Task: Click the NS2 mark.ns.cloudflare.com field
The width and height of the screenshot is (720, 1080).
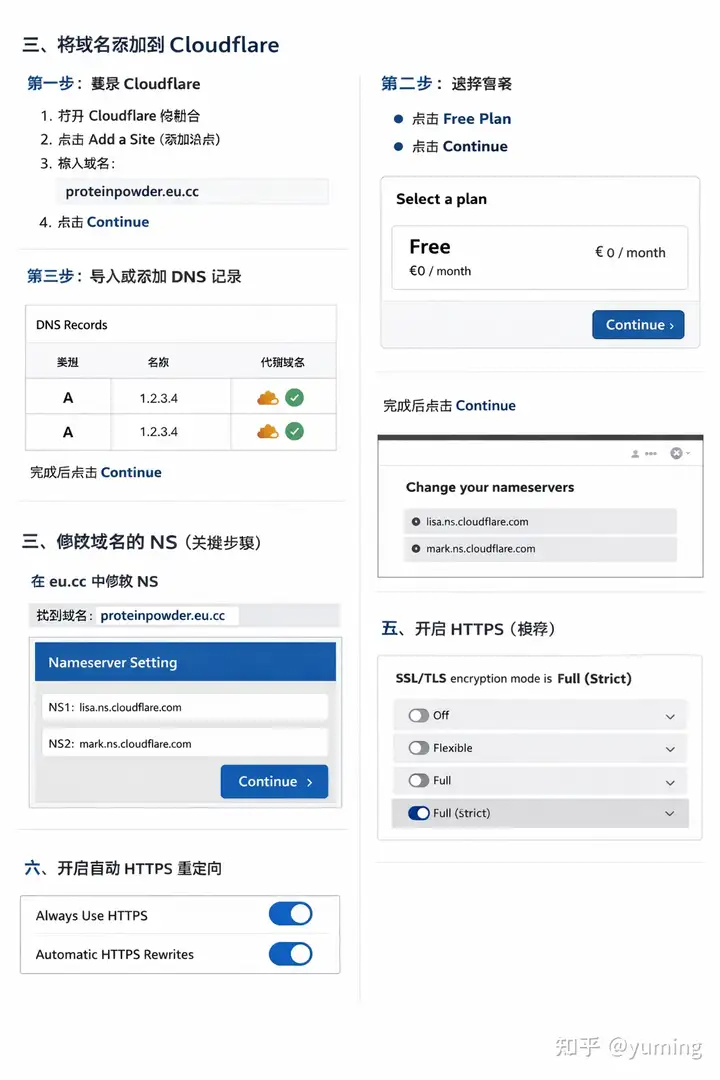Action: [185, 744]
